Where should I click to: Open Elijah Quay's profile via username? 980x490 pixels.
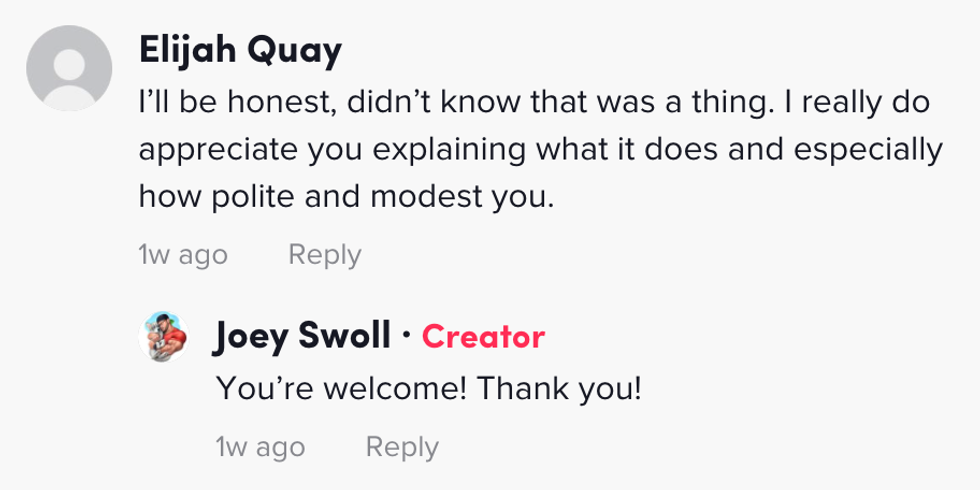point(240,50)
